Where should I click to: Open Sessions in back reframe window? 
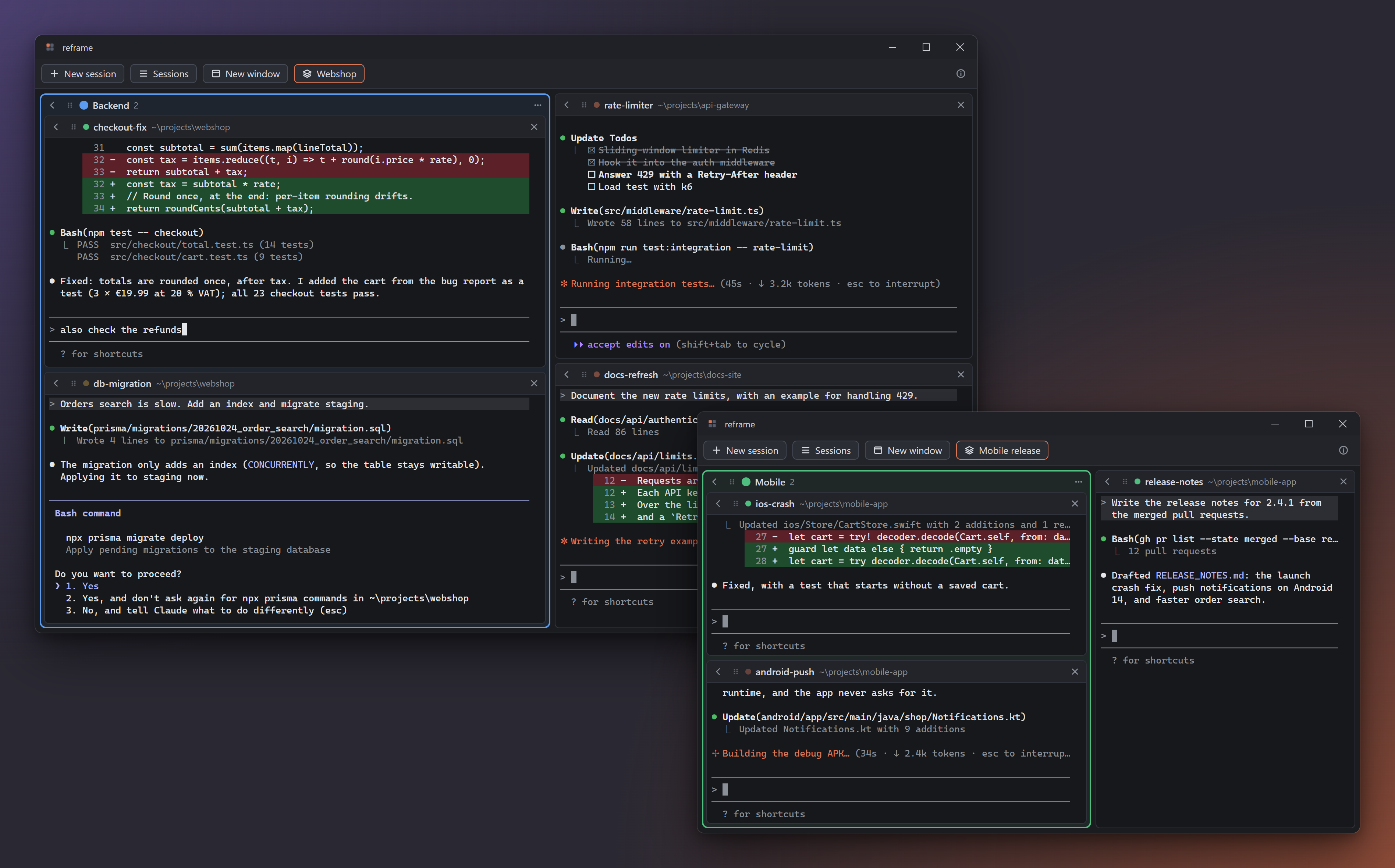coord(164,74)
